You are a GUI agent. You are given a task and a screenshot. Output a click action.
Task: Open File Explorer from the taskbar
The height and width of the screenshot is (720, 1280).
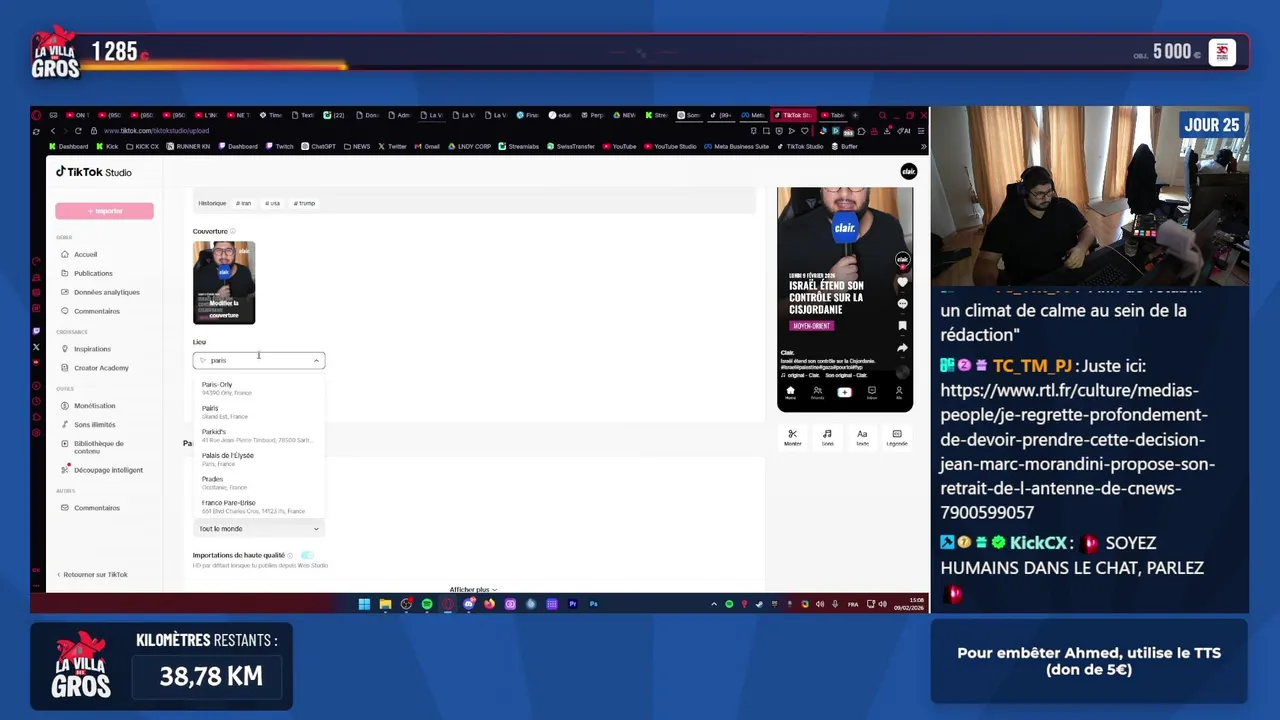pos(385,604)
